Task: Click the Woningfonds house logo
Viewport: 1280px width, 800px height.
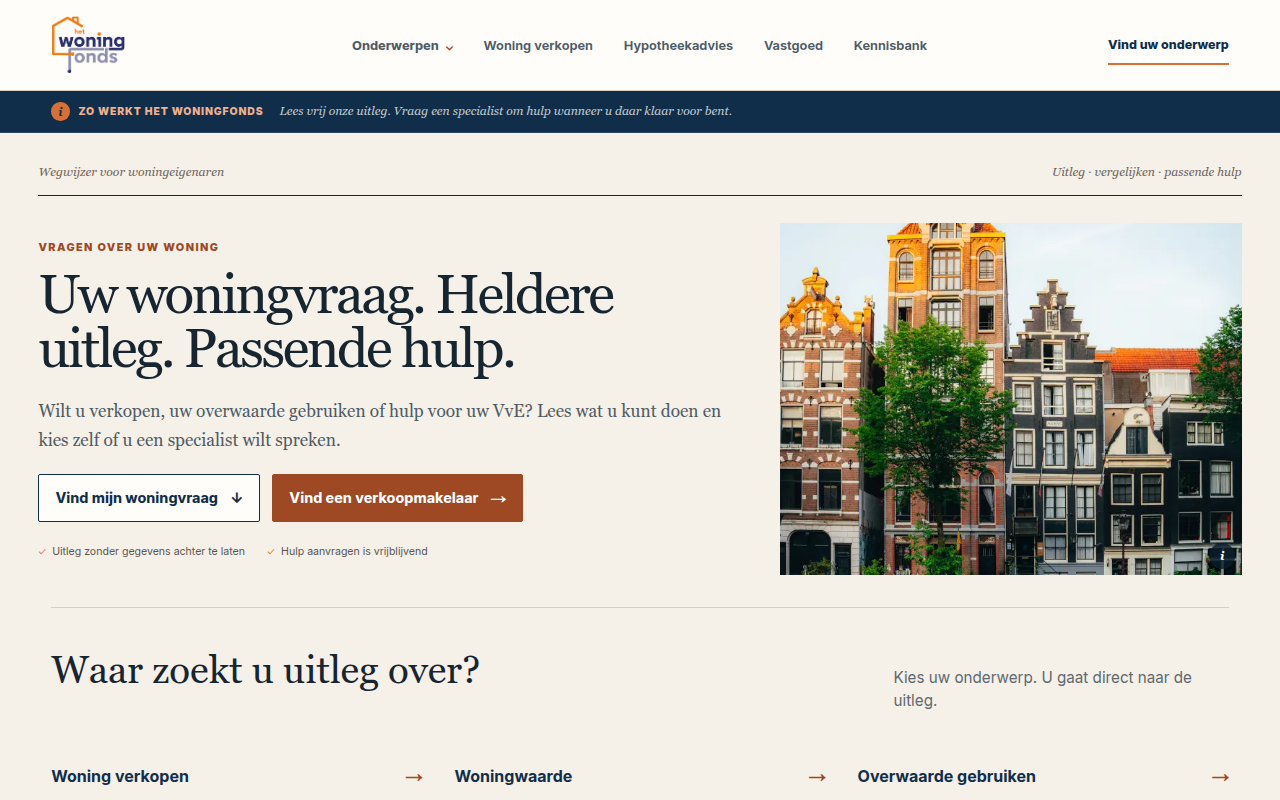Action: (88, 45)
